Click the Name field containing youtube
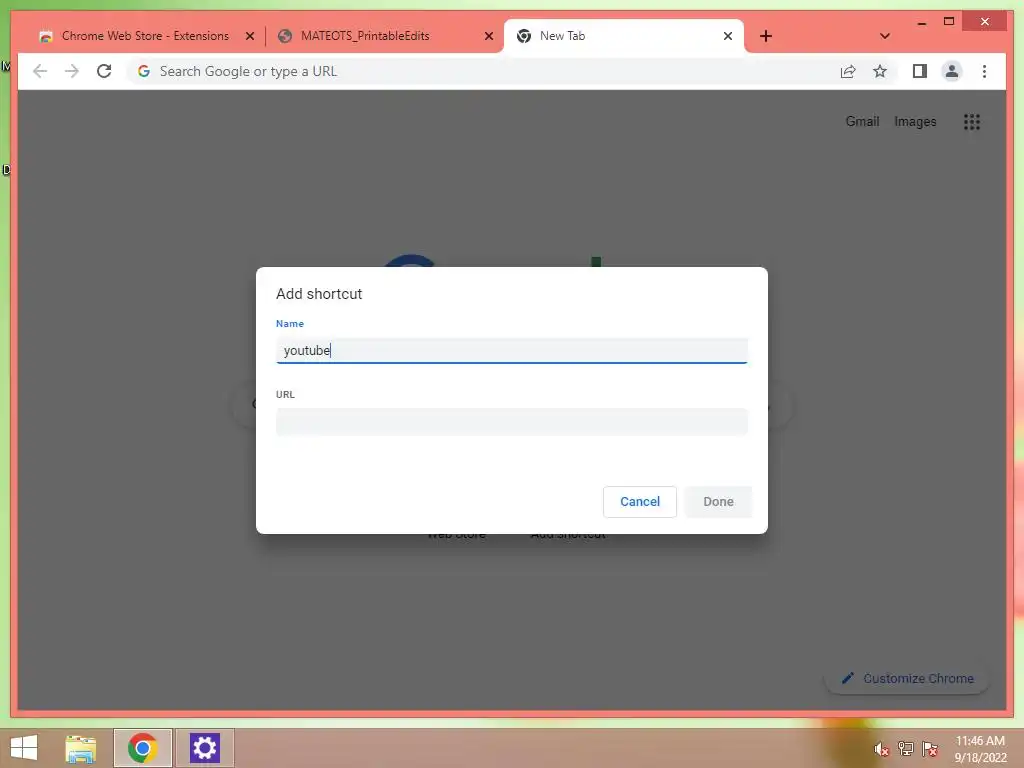The width and height of the screenshot is (1024, 768). click(x=512, y=351)
